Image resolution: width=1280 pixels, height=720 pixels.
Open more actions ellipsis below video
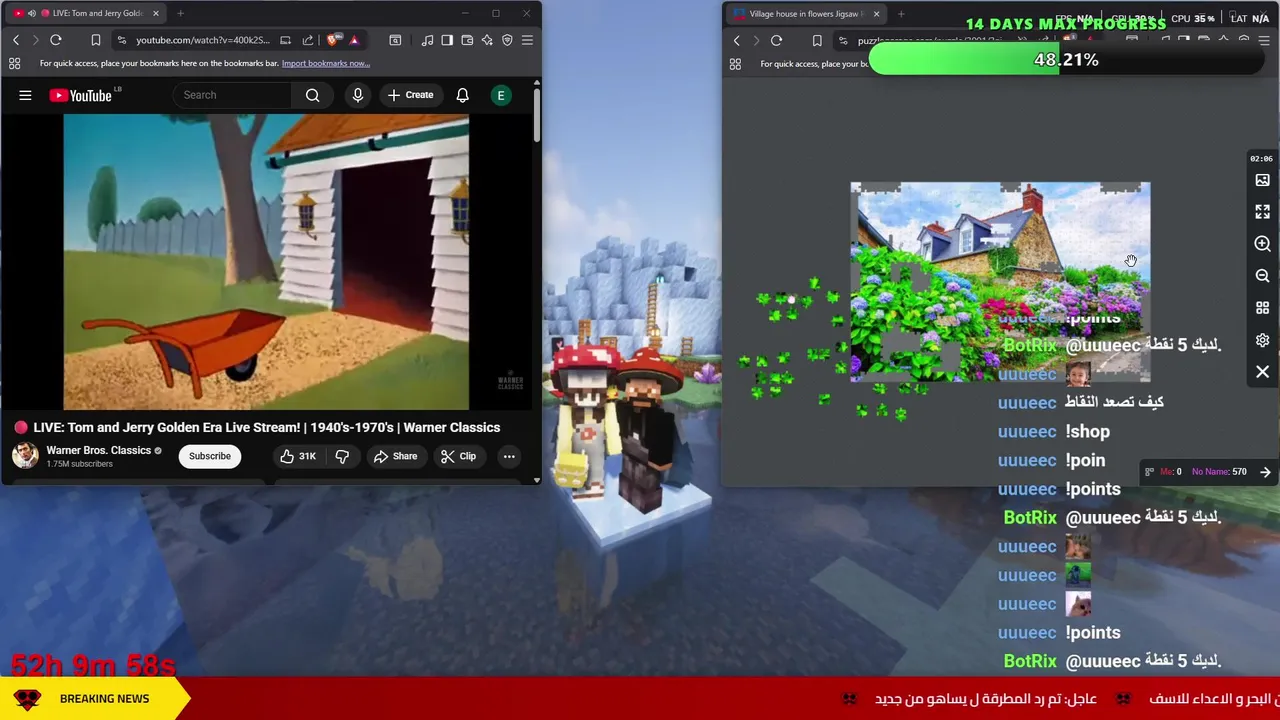tap(509, 456)
